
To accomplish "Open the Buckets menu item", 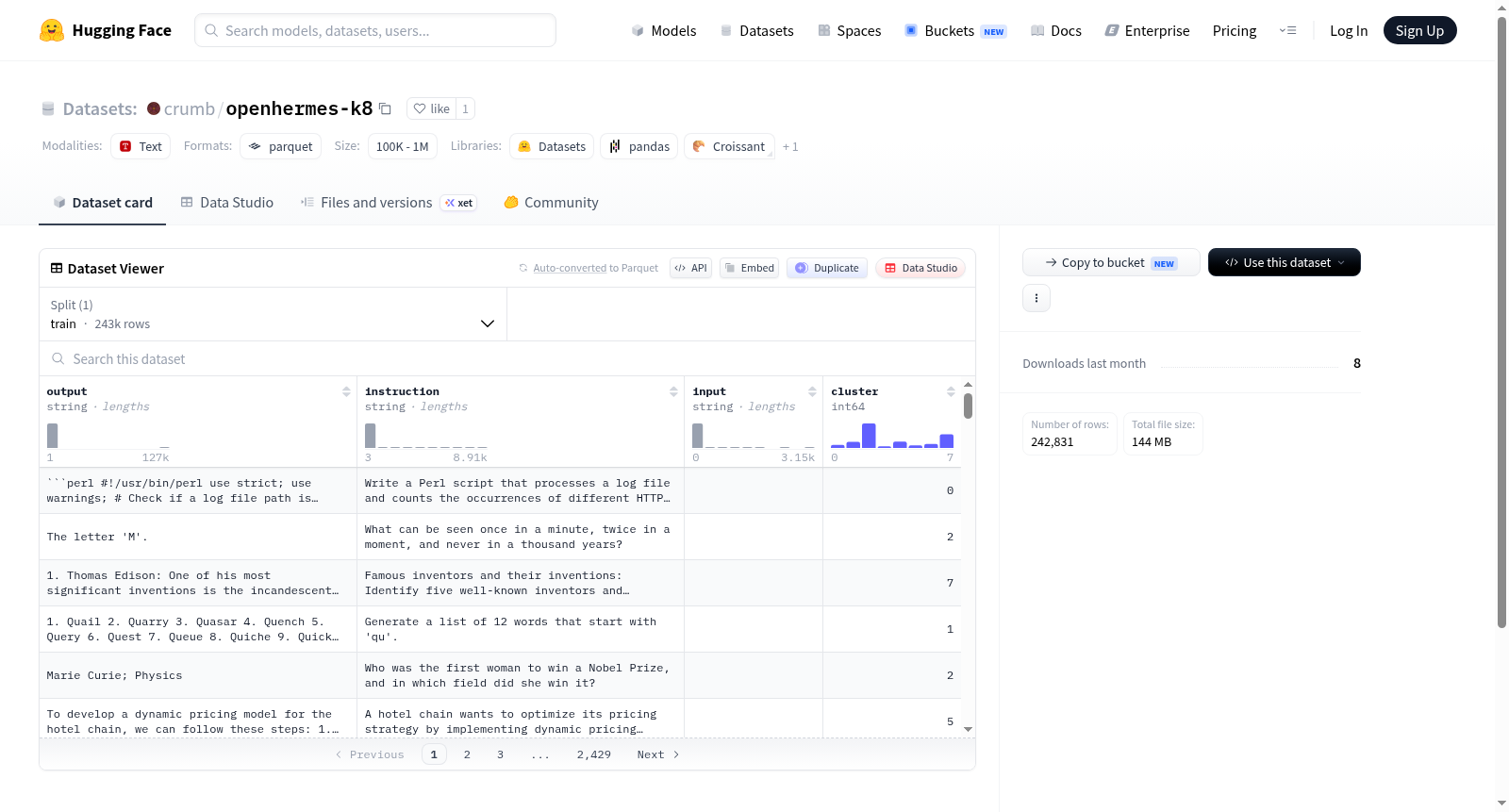I will pyautogui.click(x=955, y=30).
